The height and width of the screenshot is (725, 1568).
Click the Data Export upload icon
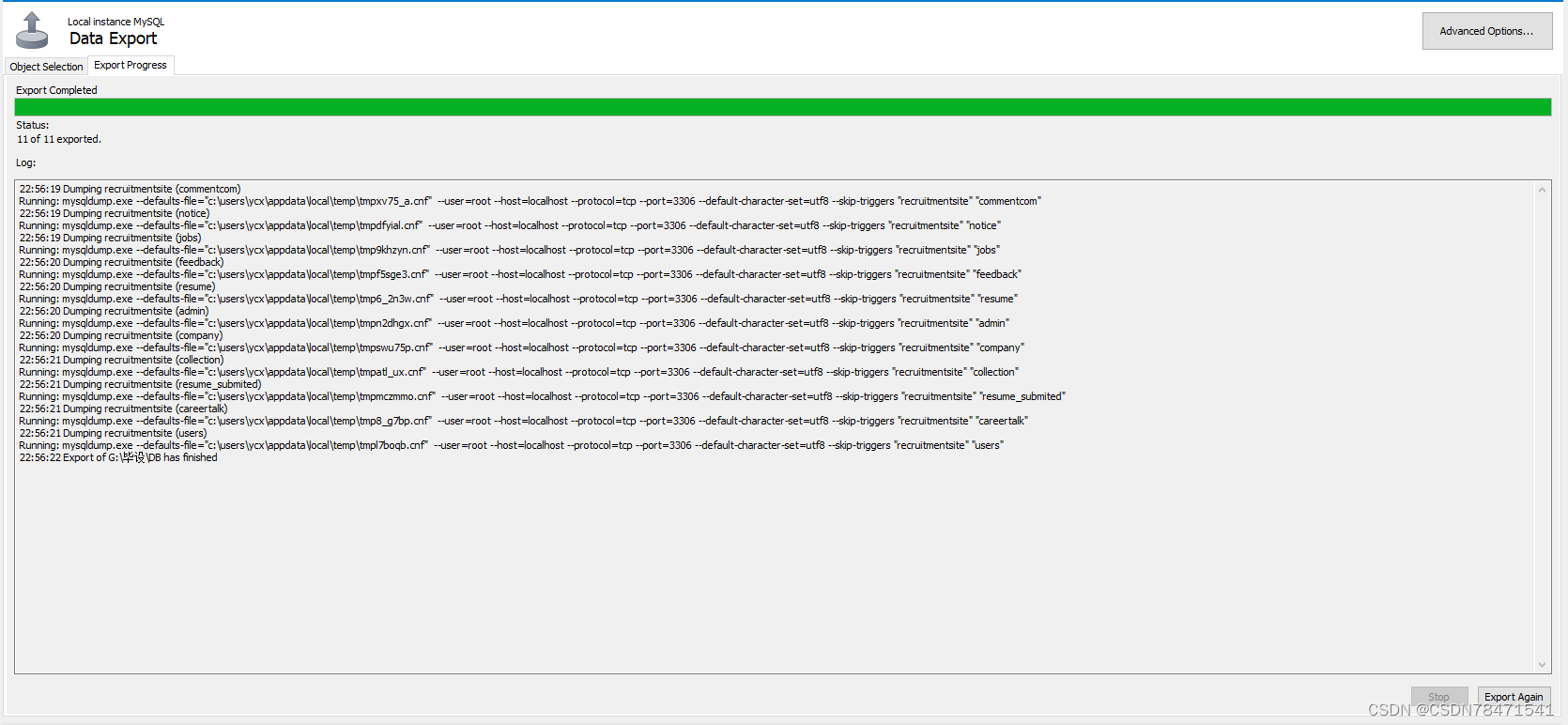tap(32, 30)
